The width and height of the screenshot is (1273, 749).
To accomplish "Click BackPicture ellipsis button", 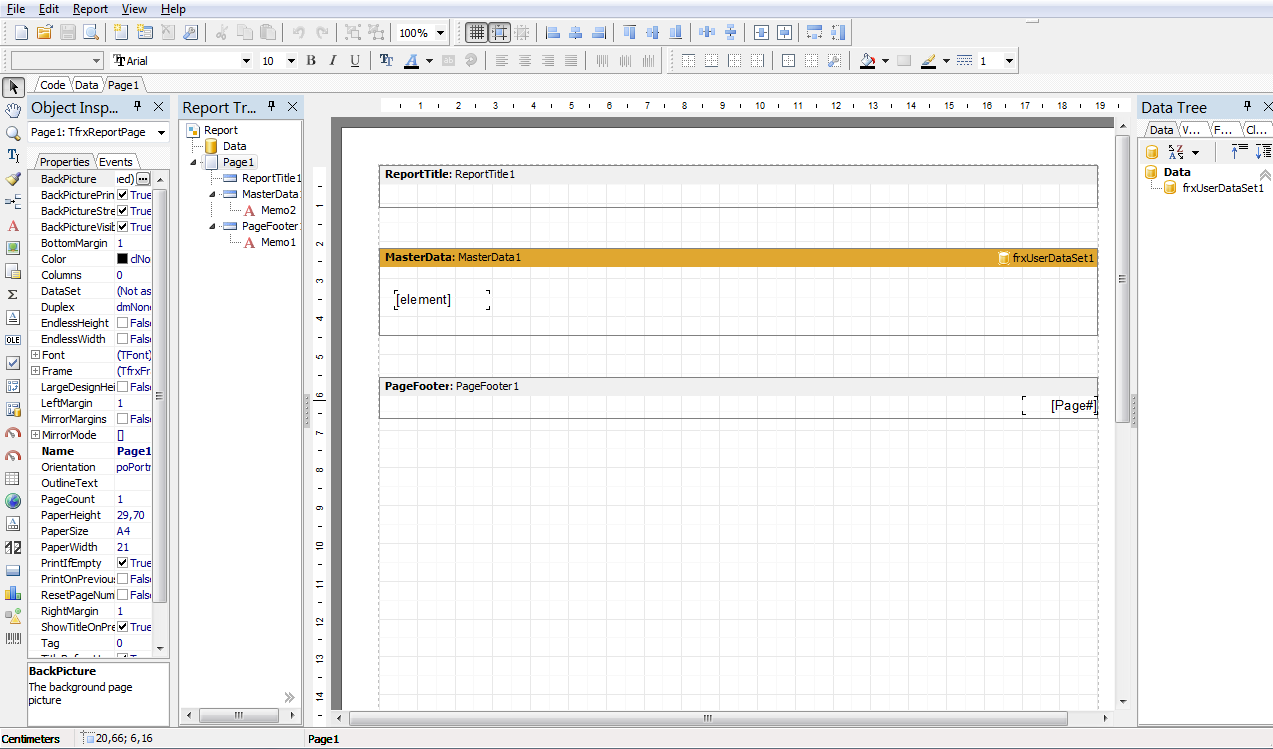I will pos(143,179).
